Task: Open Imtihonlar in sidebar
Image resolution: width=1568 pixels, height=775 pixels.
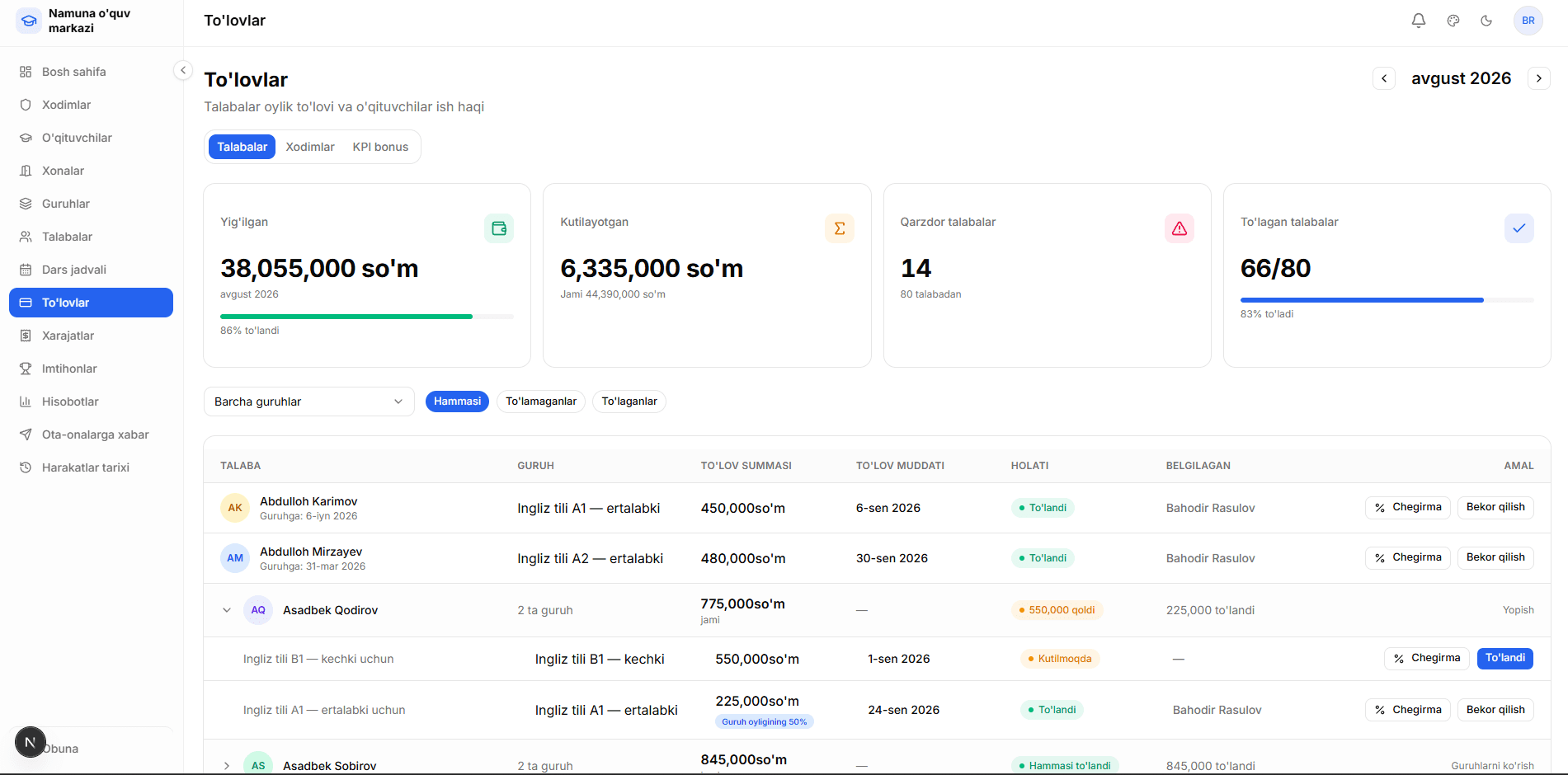Action: (x=91, y=369)
